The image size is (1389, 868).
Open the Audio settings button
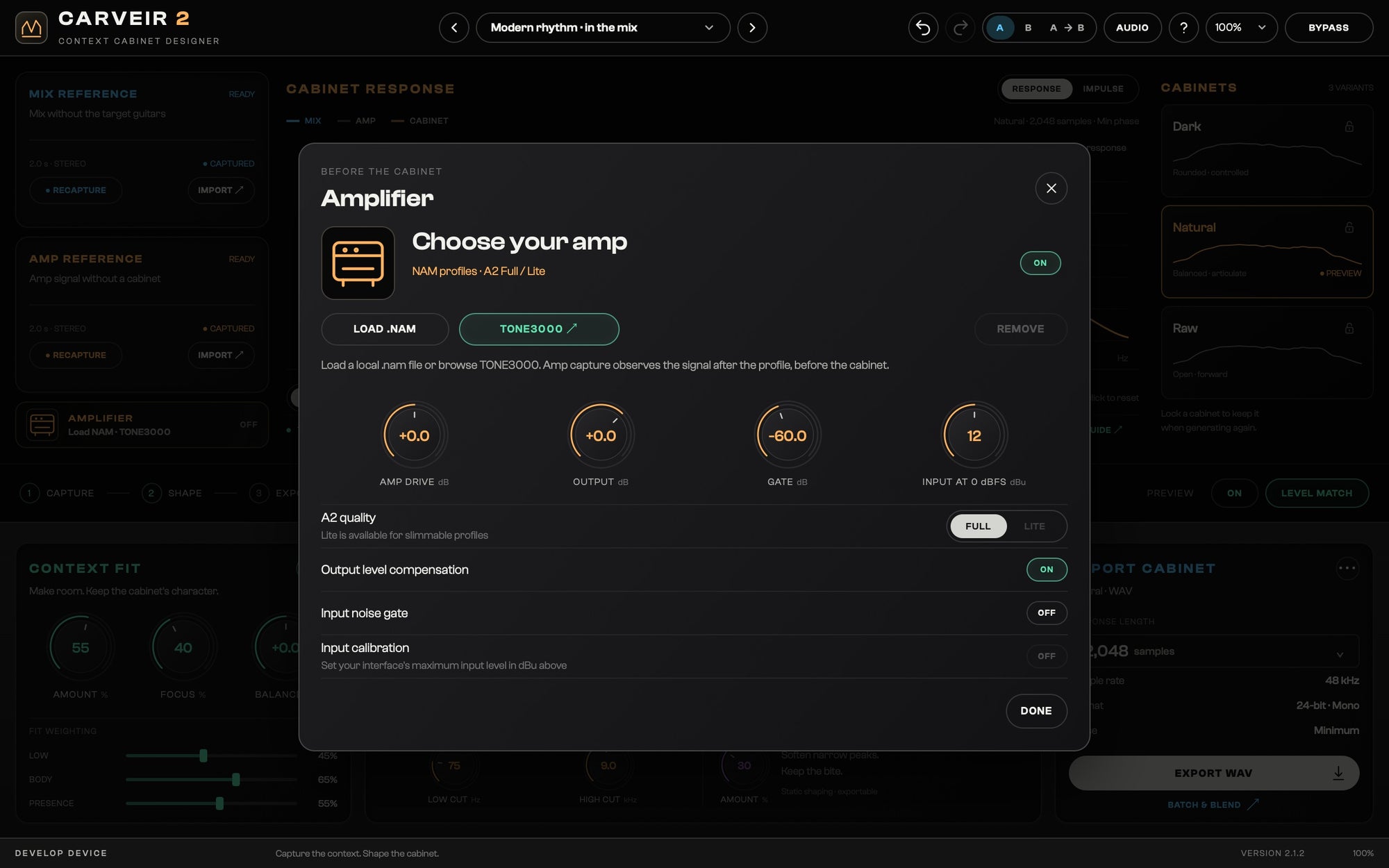[x=1132, y=28]
